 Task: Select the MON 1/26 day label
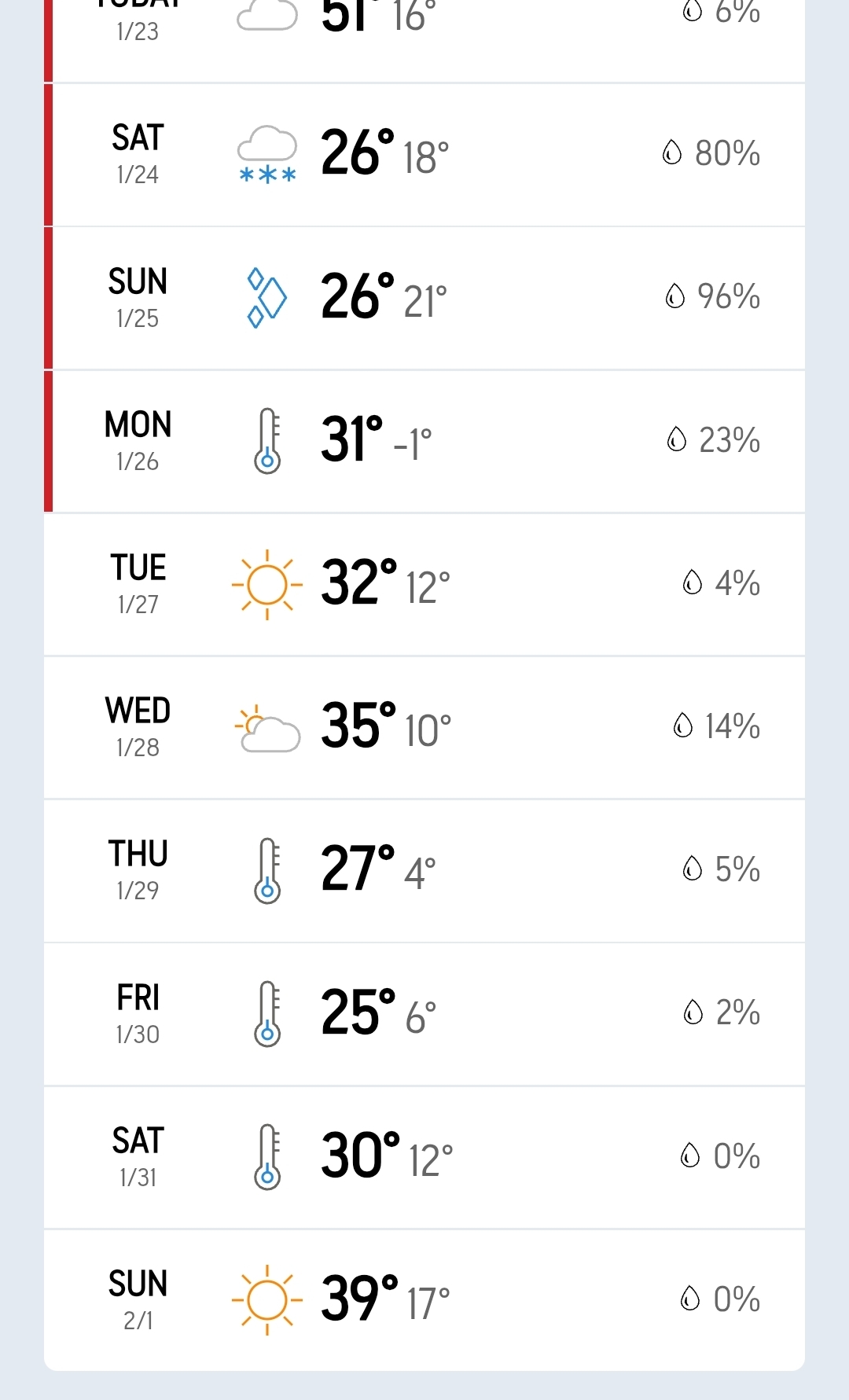[138, 440]
